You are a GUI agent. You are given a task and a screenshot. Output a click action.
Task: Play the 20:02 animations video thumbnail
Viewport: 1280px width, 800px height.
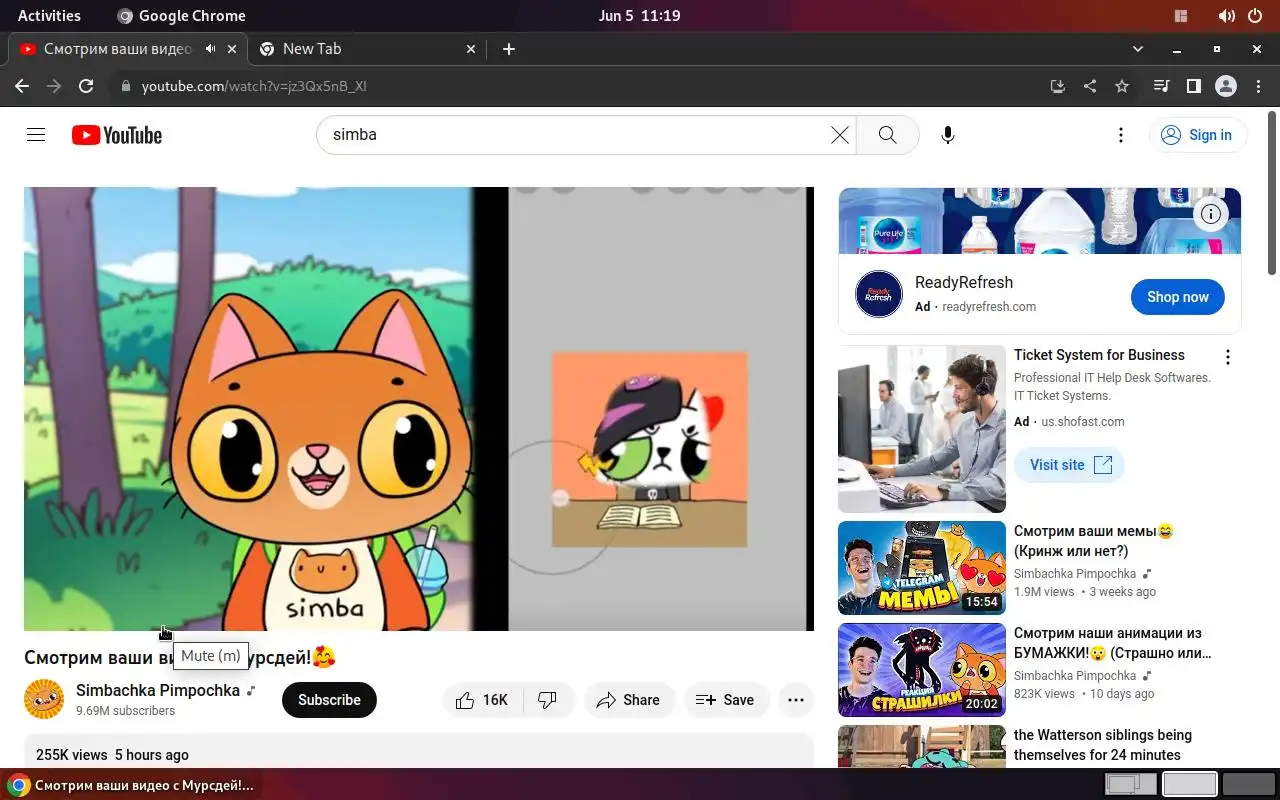click(x=922, y=670)
